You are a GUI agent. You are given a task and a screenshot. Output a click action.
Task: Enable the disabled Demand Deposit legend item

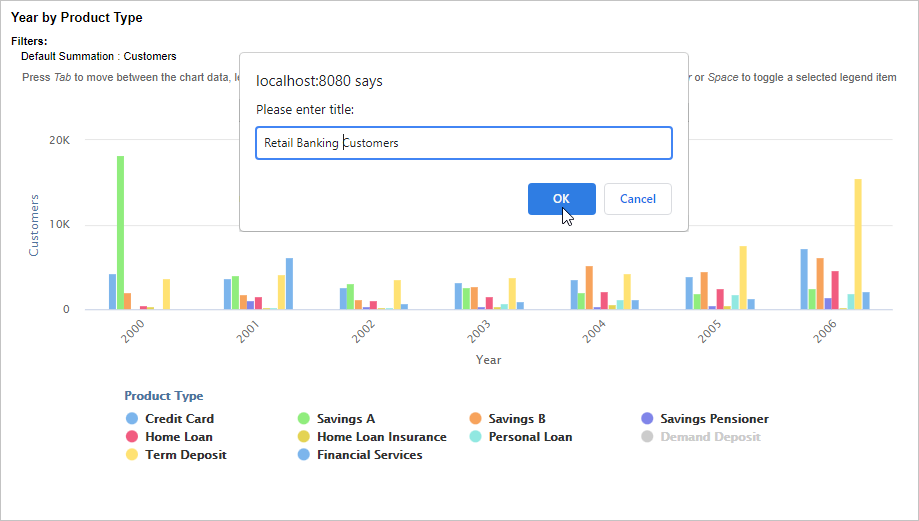click(710, 437)
